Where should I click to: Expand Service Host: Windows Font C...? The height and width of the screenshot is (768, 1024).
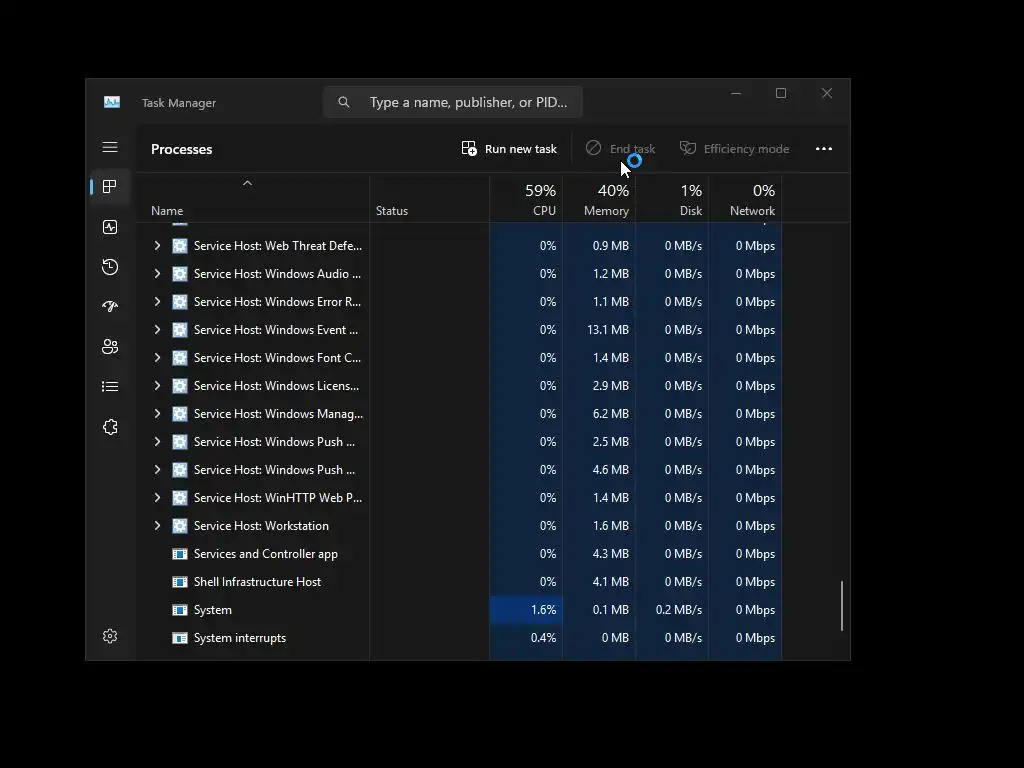157,358
